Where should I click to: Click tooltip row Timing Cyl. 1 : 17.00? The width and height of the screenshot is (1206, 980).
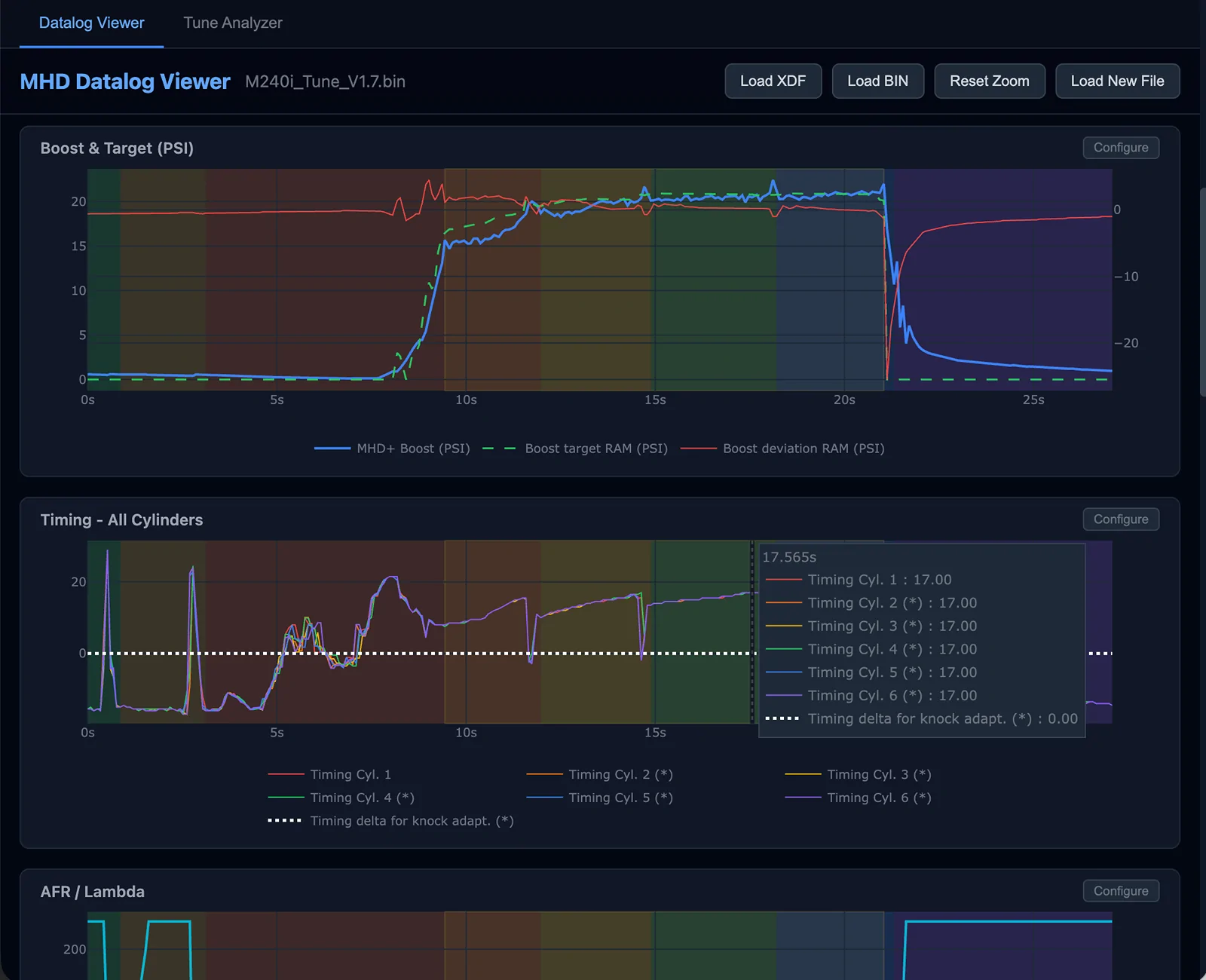tap(859, 580)
